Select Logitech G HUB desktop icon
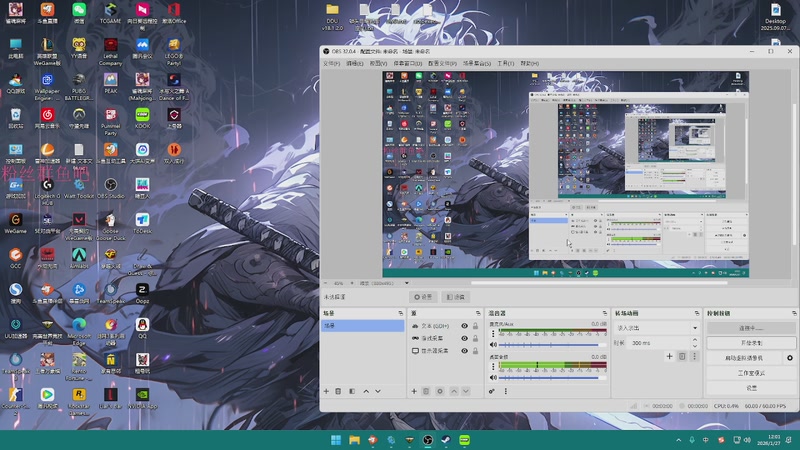Image resolution: width=800 pixels, height=450 pixels. [x=47, y=191]
